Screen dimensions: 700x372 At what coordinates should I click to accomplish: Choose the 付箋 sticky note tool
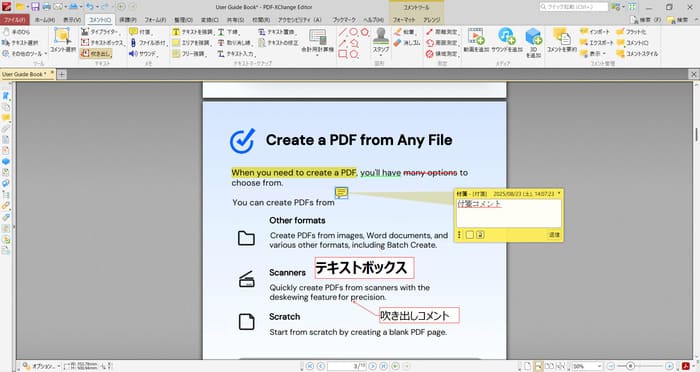pos(140,32)
